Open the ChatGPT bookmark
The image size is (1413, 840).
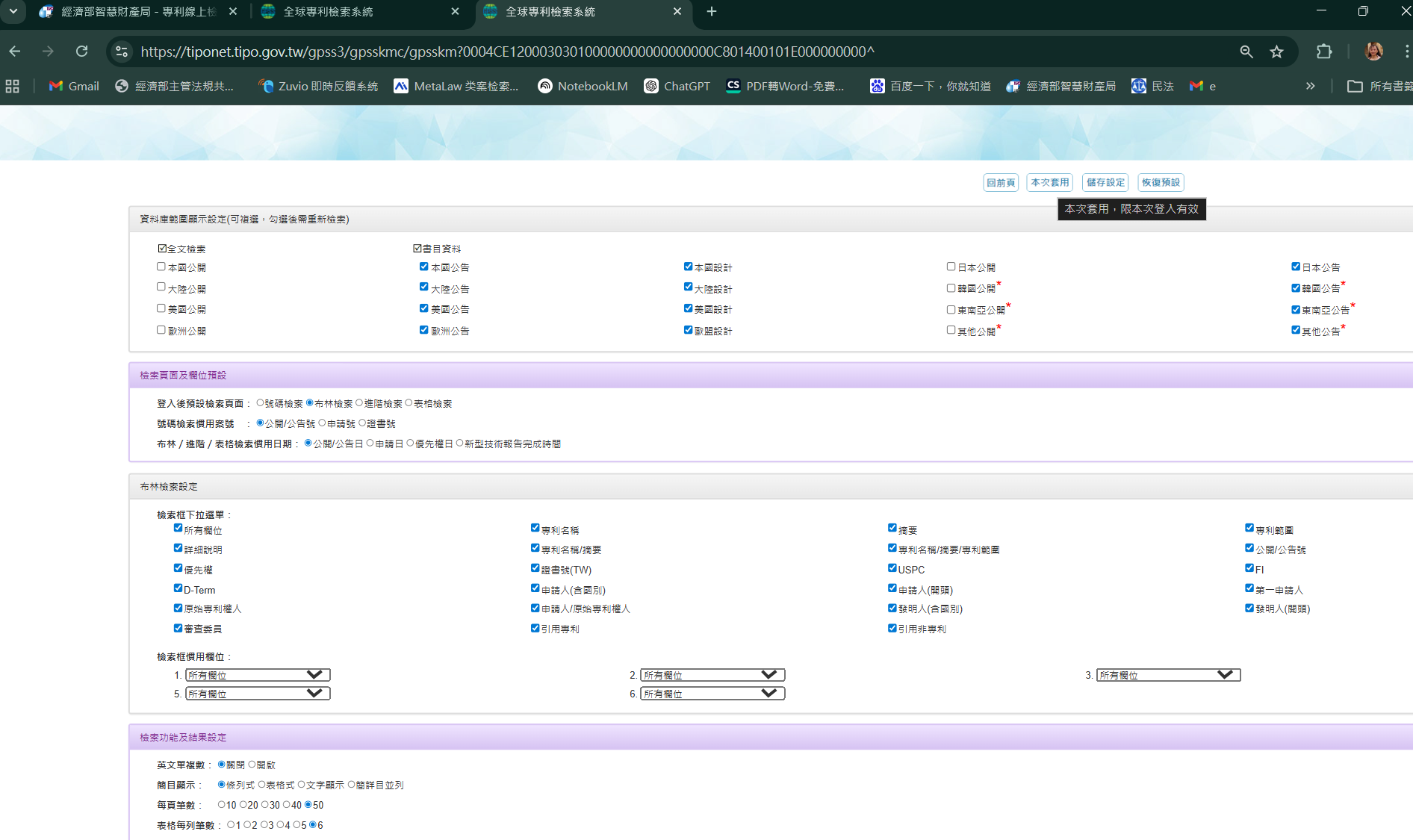677,87
